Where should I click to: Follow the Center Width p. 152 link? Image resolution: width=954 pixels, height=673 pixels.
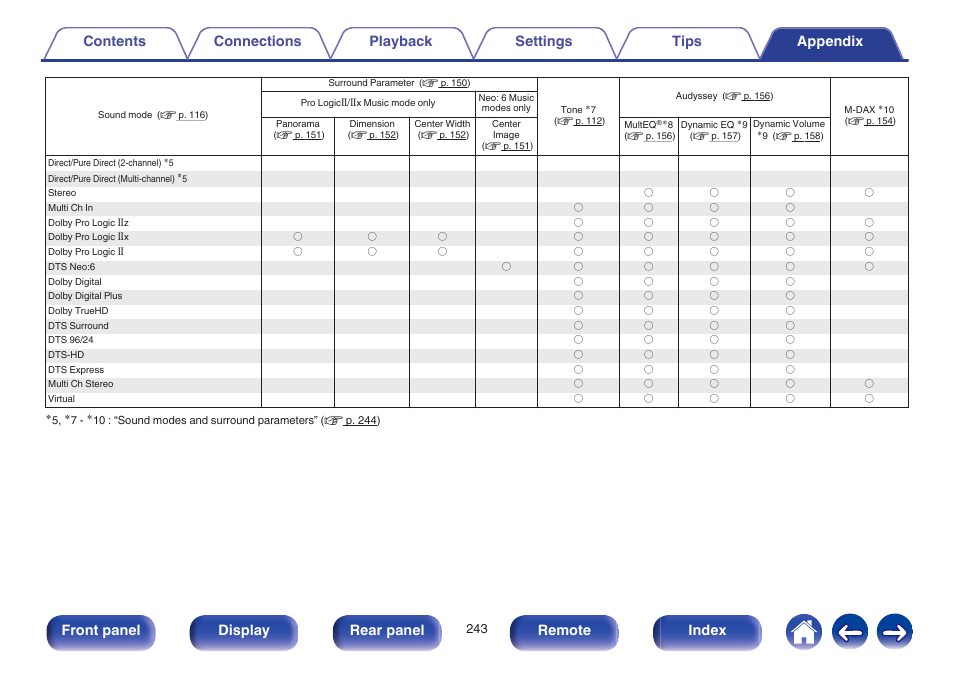point(453,135)
